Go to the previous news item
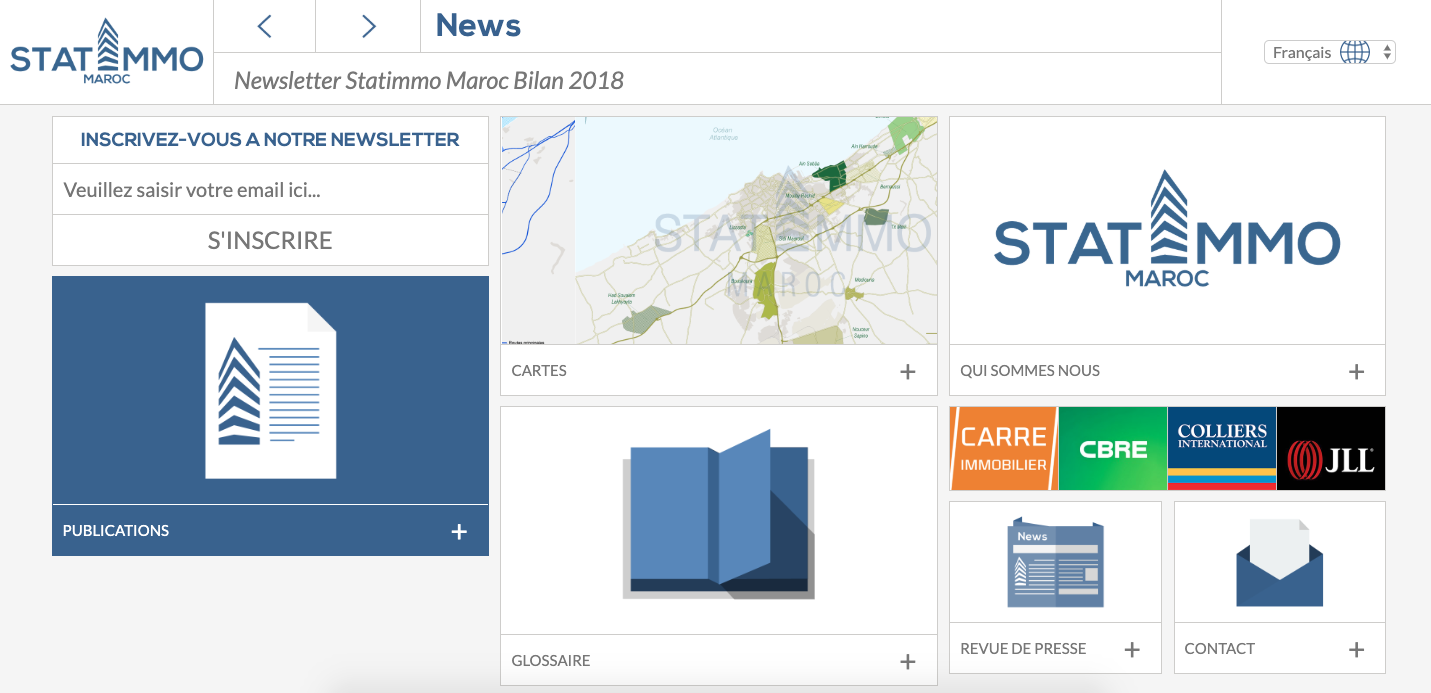The width and height of the screenshot is (1431, 693). pyautogui.click(x=264, y=26)
